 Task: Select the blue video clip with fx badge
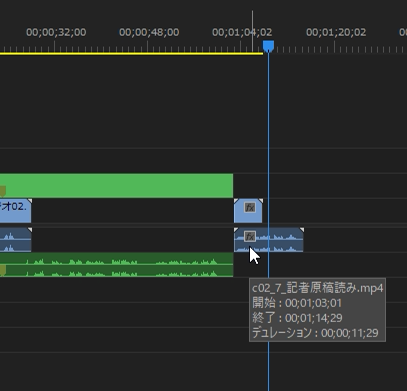[248, 211]
